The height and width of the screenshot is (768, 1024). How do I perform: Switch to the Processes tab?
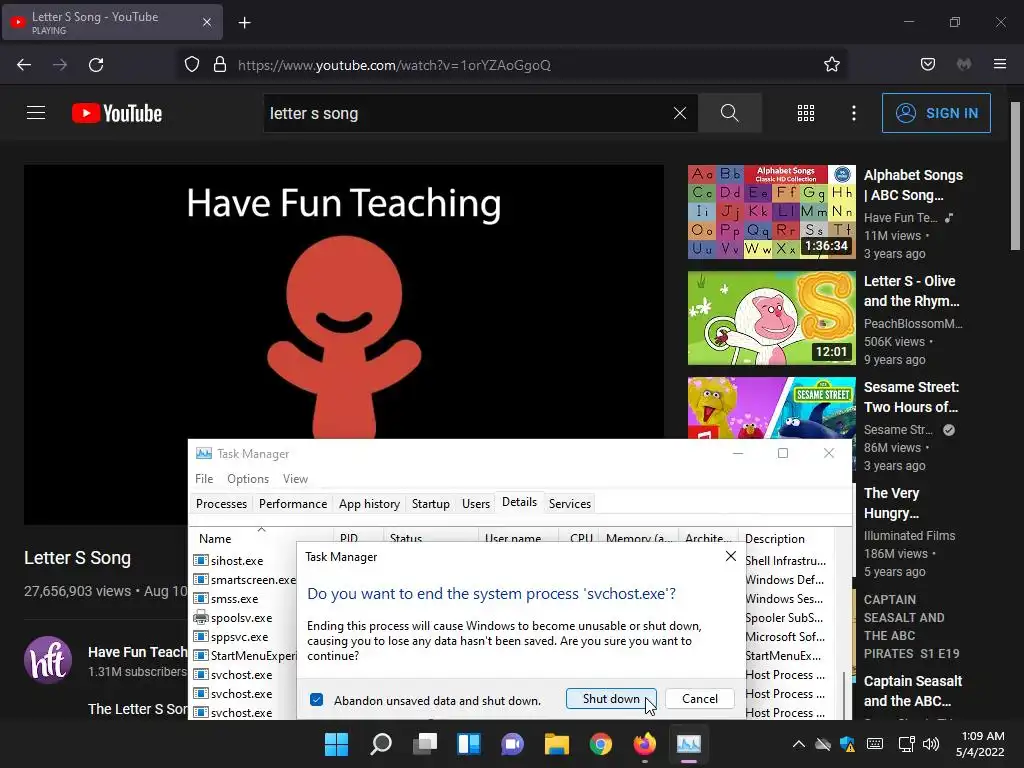[x=221, y=504]
